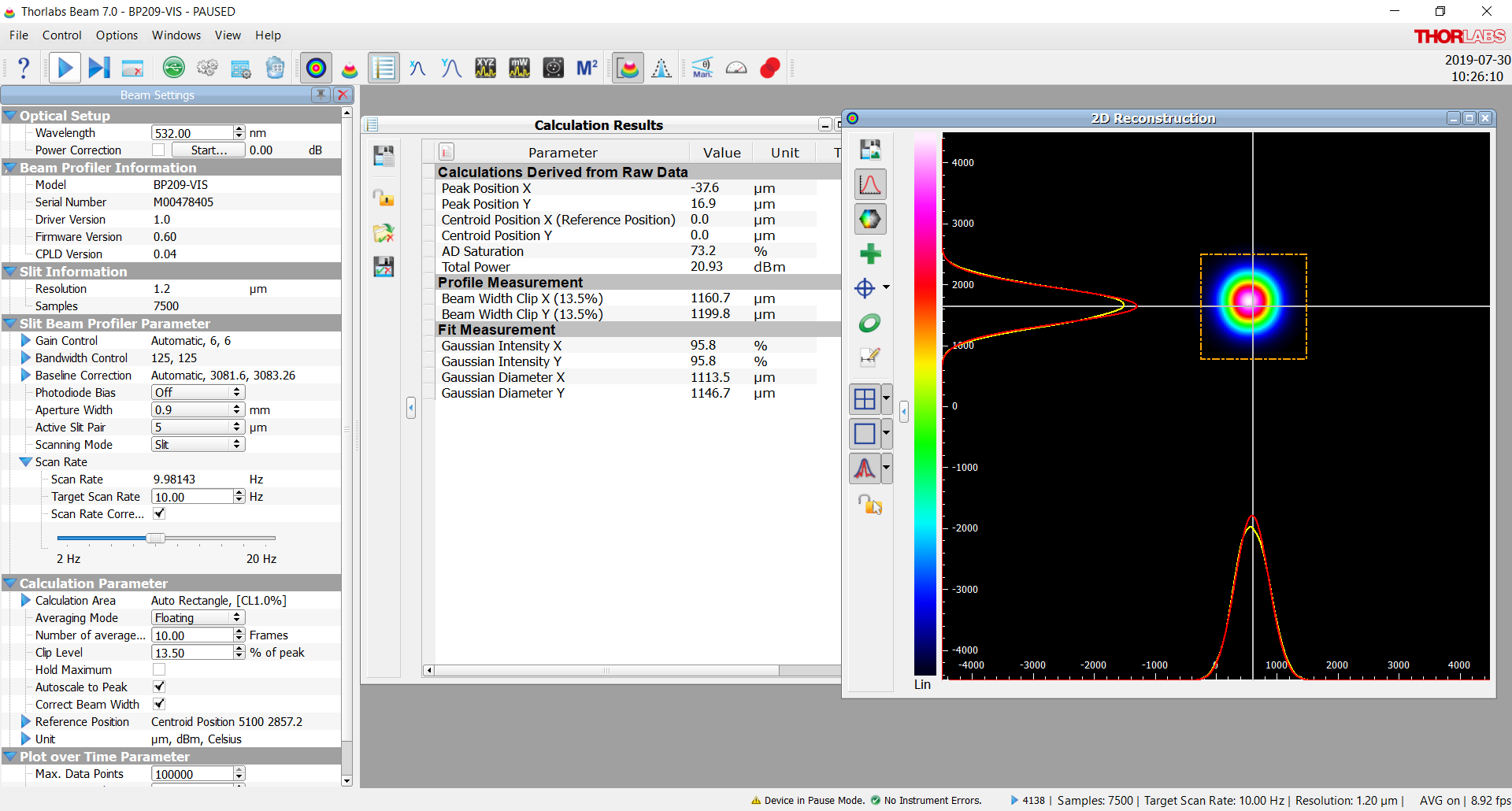Open the Options menu

click(x=117, y=35)
